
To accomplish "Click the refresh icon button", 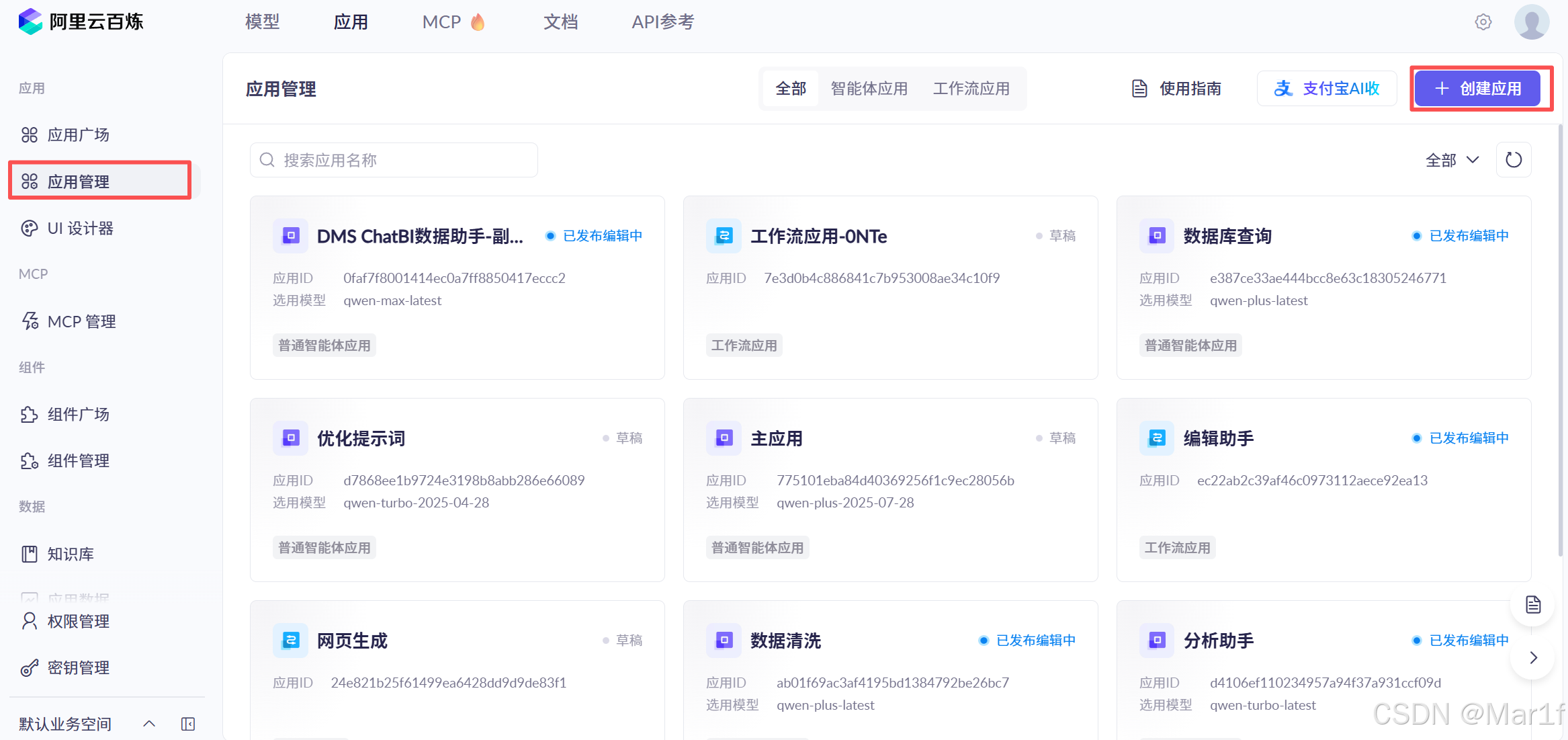I will (1514, 160).
